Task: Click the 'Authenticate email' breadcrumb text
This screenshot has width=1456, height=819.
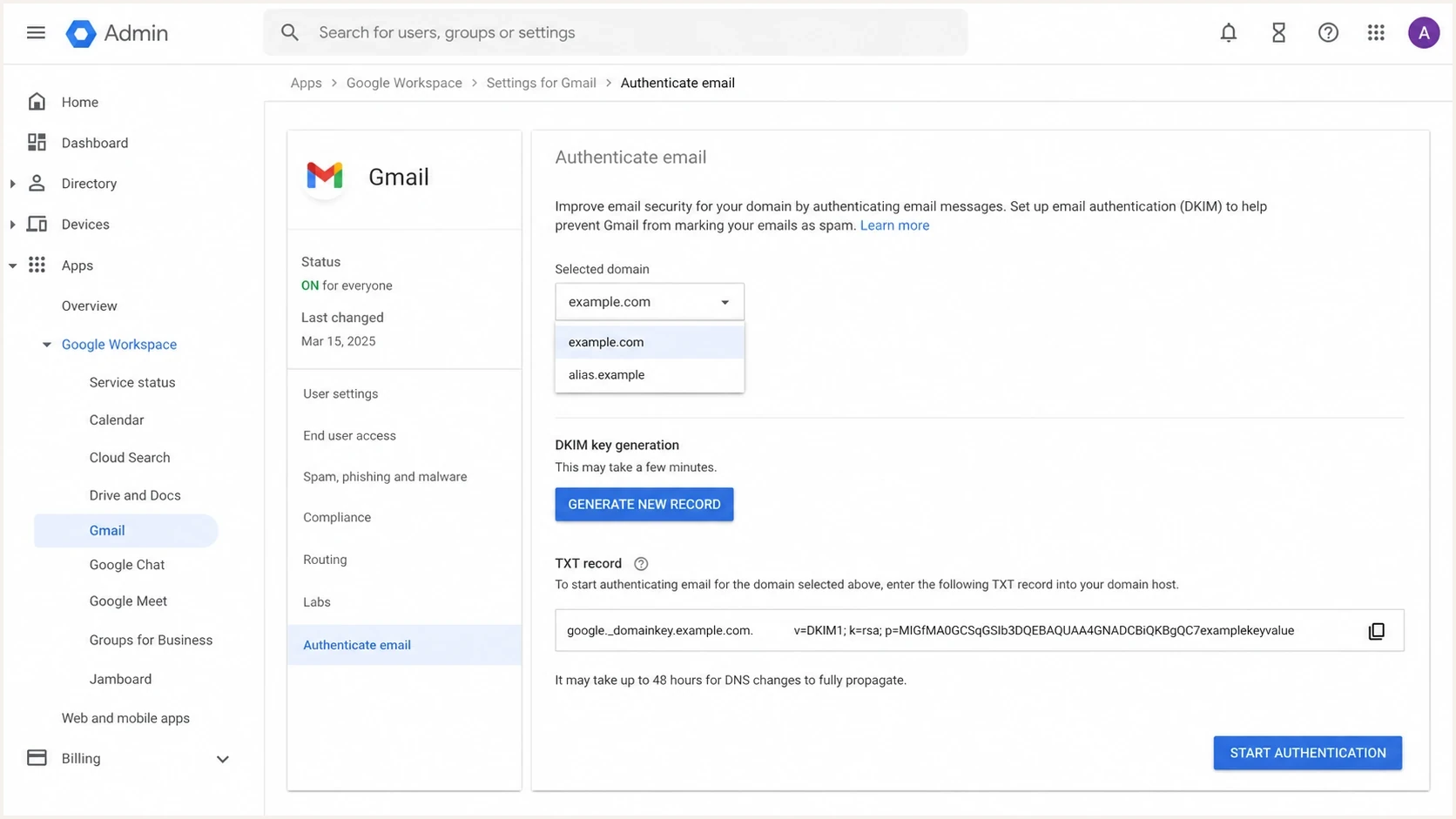Action: (x=677, y=83)
